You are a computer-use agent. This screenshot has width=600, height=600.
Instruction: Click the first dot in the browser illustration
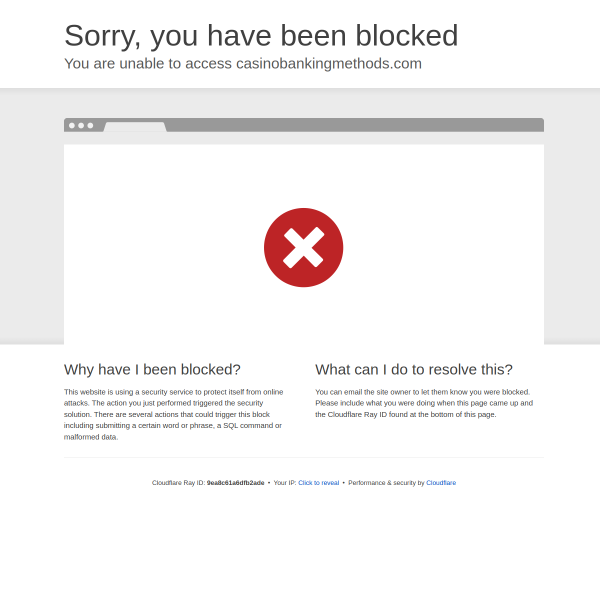[72, 126]
